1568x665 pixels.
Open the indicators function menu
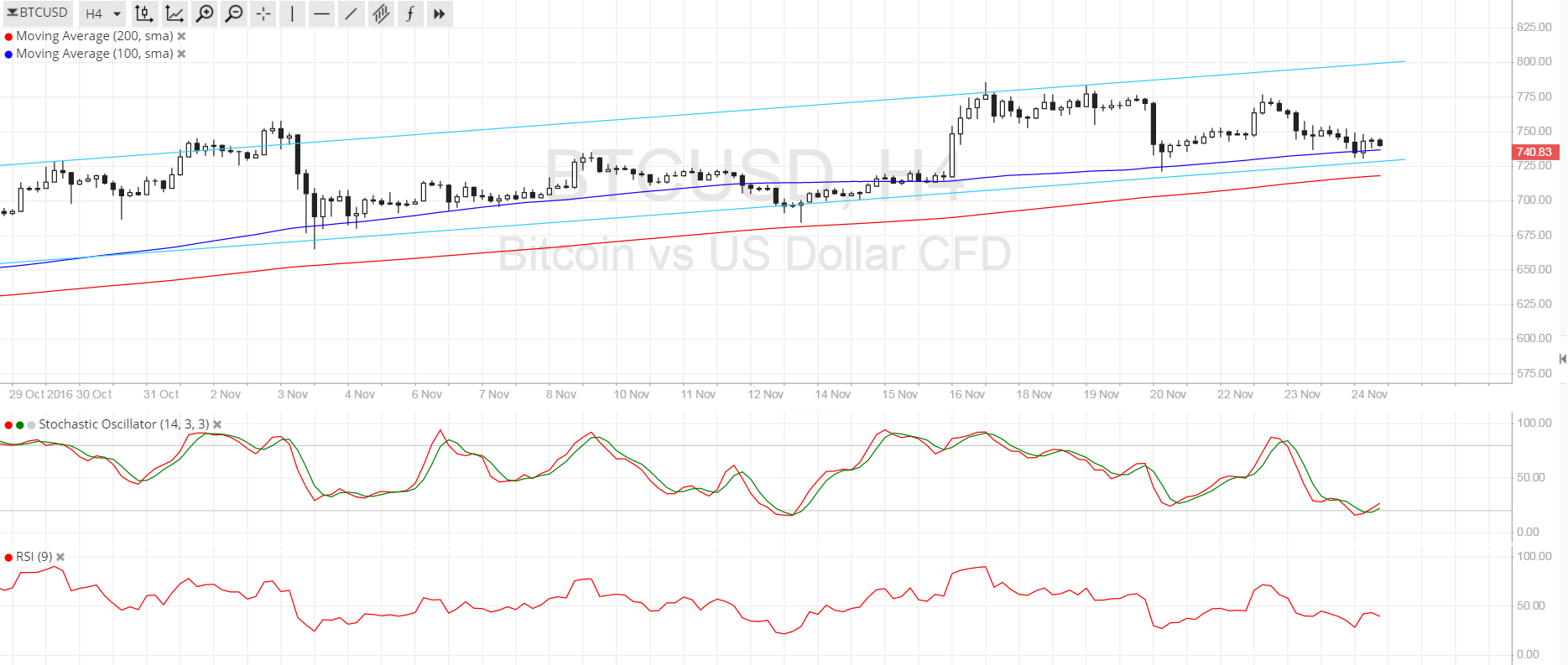[410, 13]
